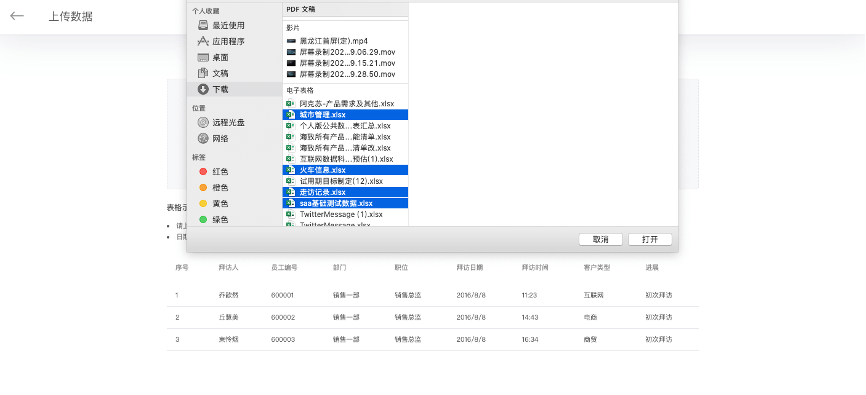Viewport: 866px width, 395px height.
Task: Click the highlighted 火车信息.xlsx file
Action: point(346,170)
